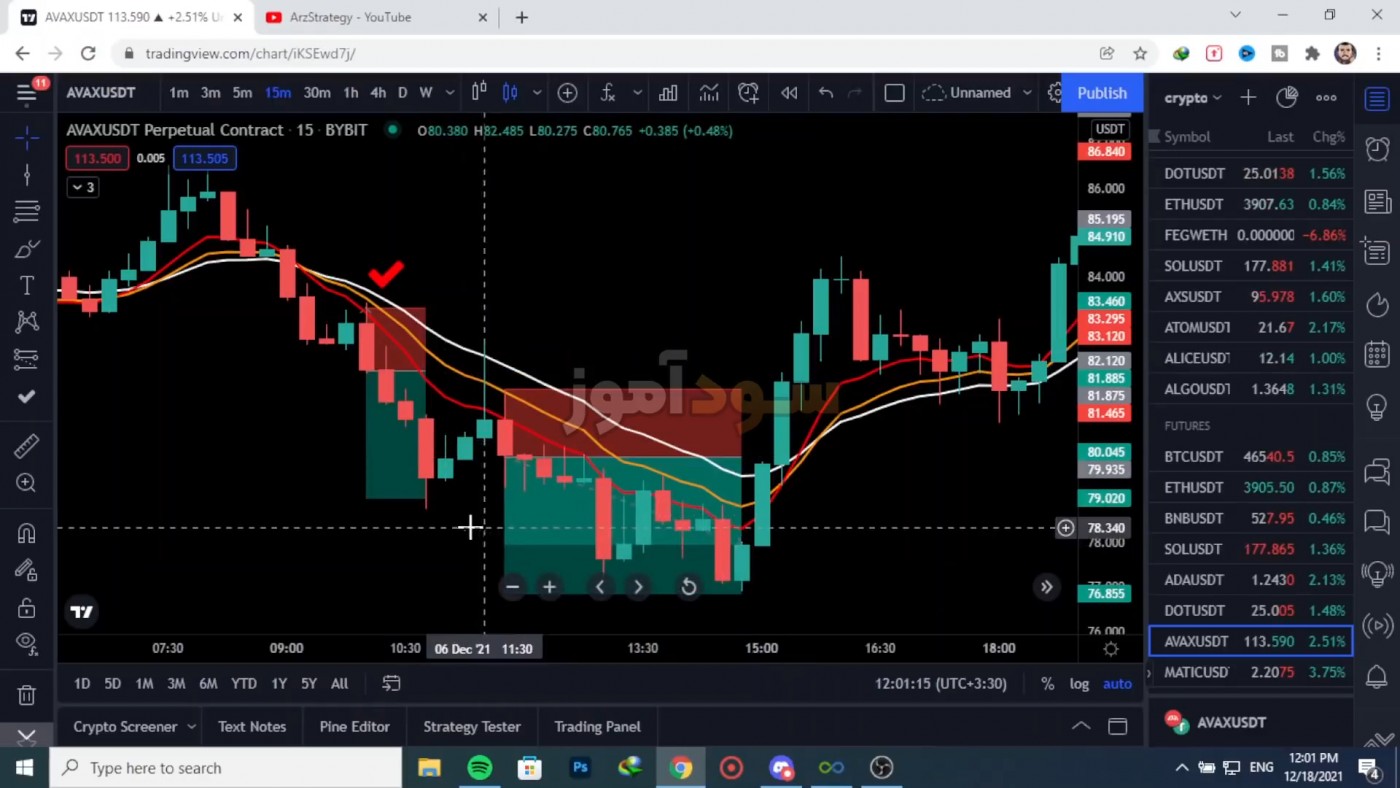Expand the Unnamed layout dropdown
Screen dimensions: 1400x788
1027,93
